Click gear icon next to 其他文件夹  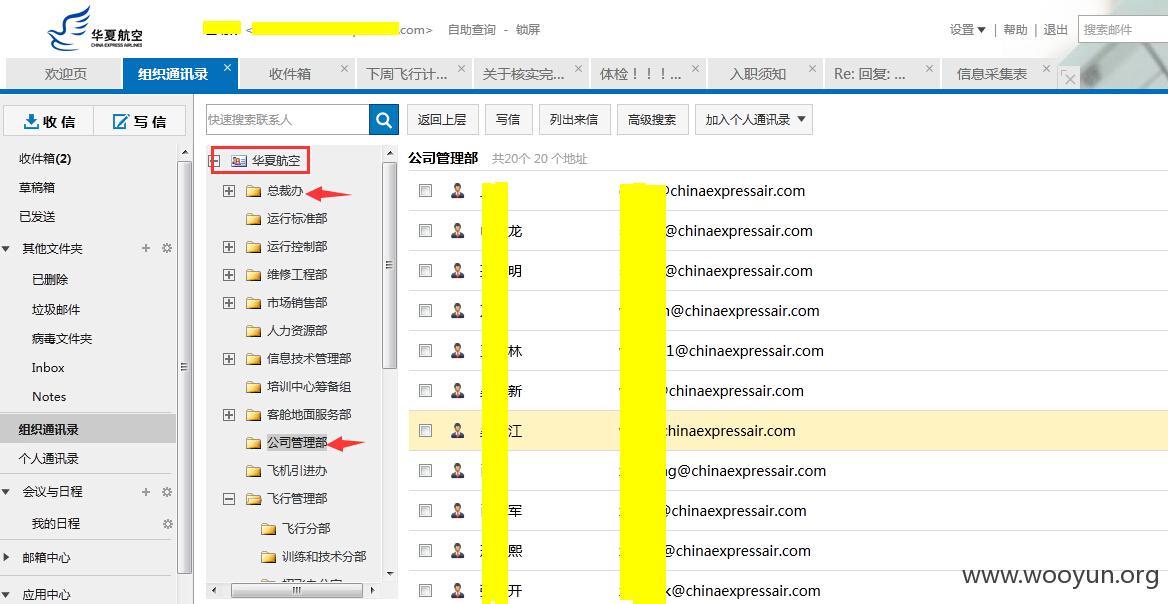[167, 248]
